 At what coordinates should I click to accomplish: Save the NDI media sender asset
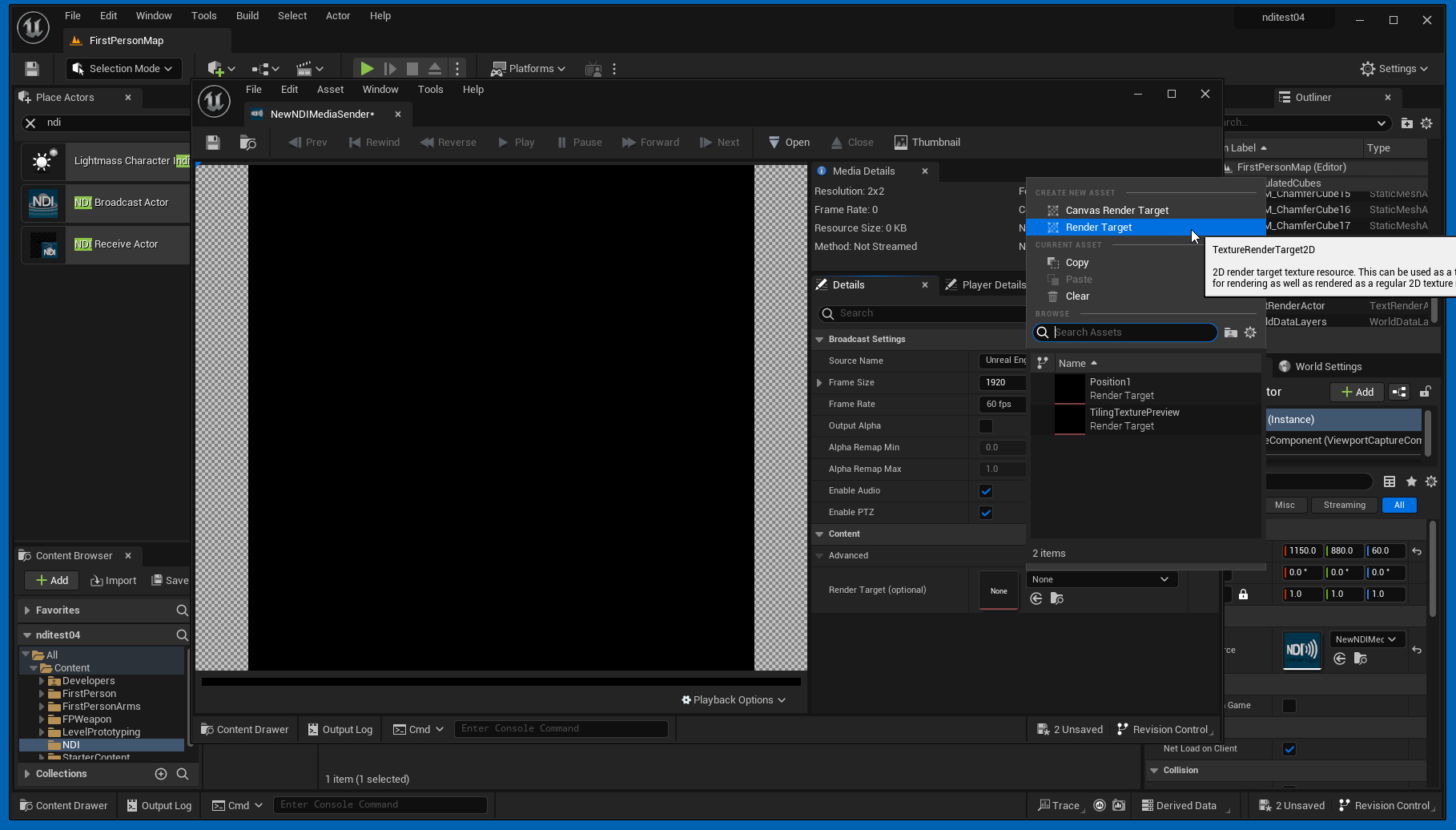click(x=213, y=143)
